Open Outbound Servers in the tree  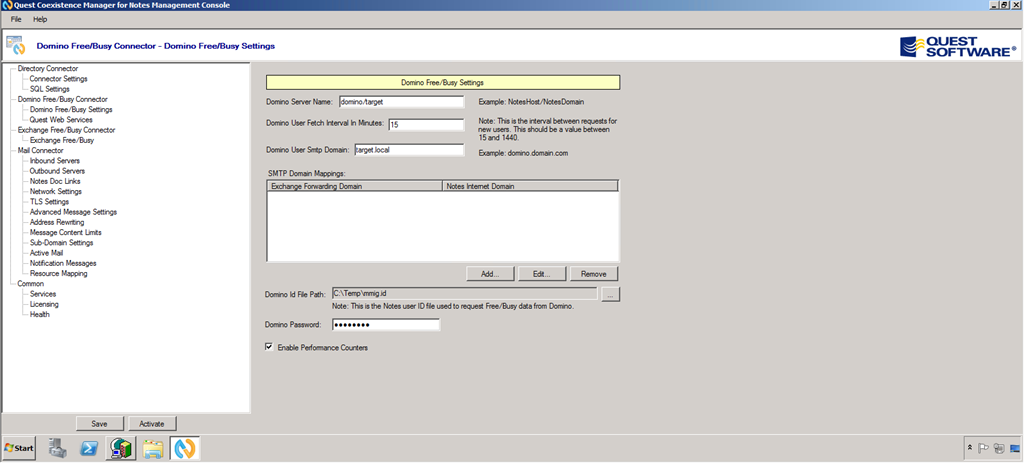[x=57, y=171]
